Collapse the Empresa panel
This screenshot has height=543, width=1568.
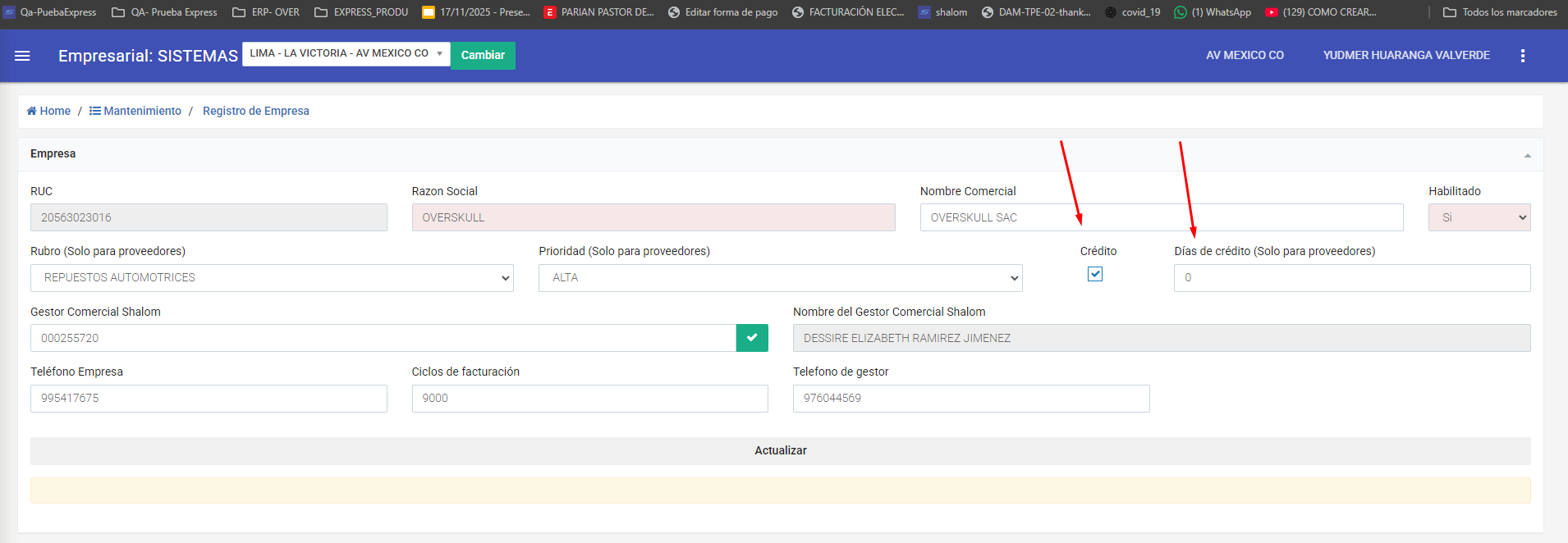click(x=1527, y=155)
